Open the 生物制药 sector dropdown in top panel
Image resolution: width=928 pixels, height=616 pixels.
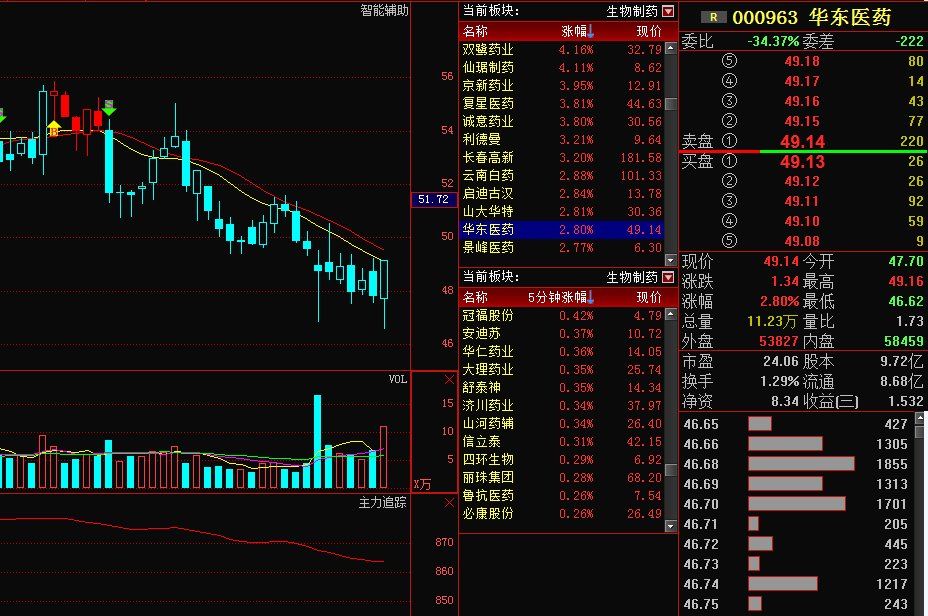pos(668,11)
